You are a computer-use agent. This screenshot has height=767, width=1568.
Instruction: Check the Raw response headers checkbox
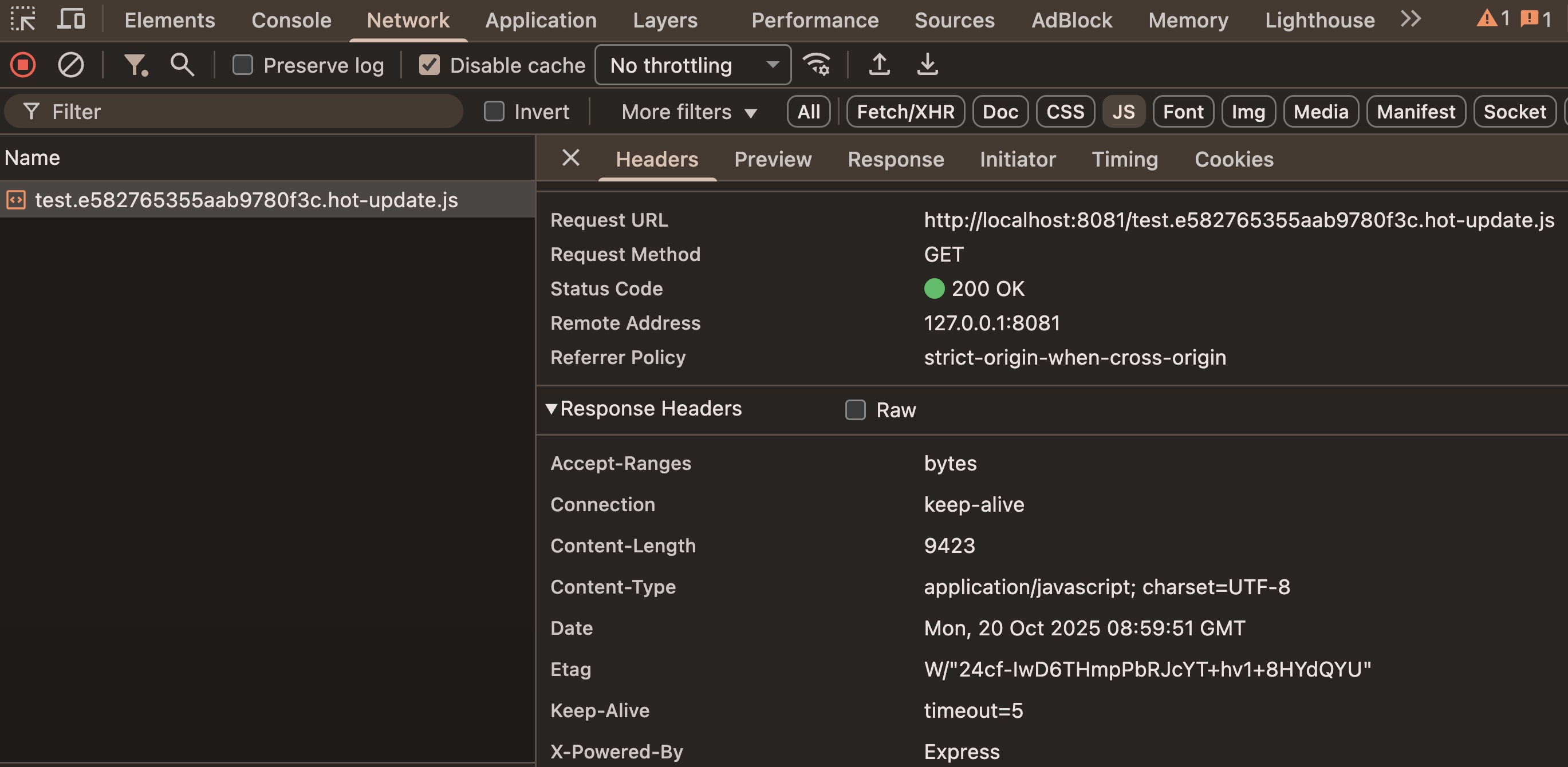click(x=855, y=410)
